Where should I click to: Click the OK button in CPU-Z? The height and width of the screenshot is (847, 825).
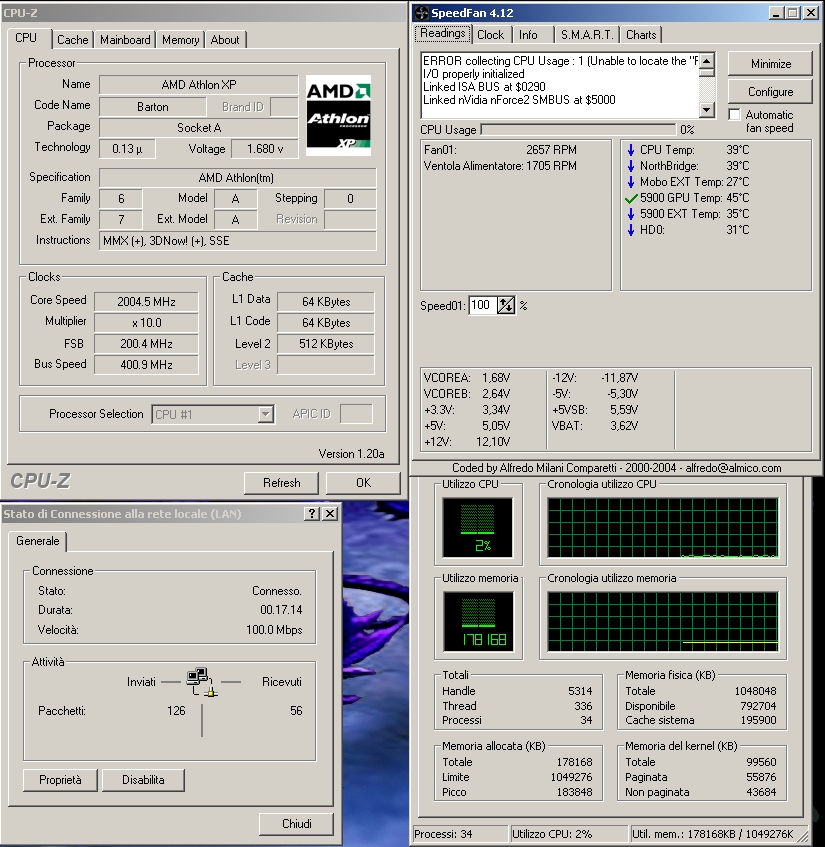(364, 483)
